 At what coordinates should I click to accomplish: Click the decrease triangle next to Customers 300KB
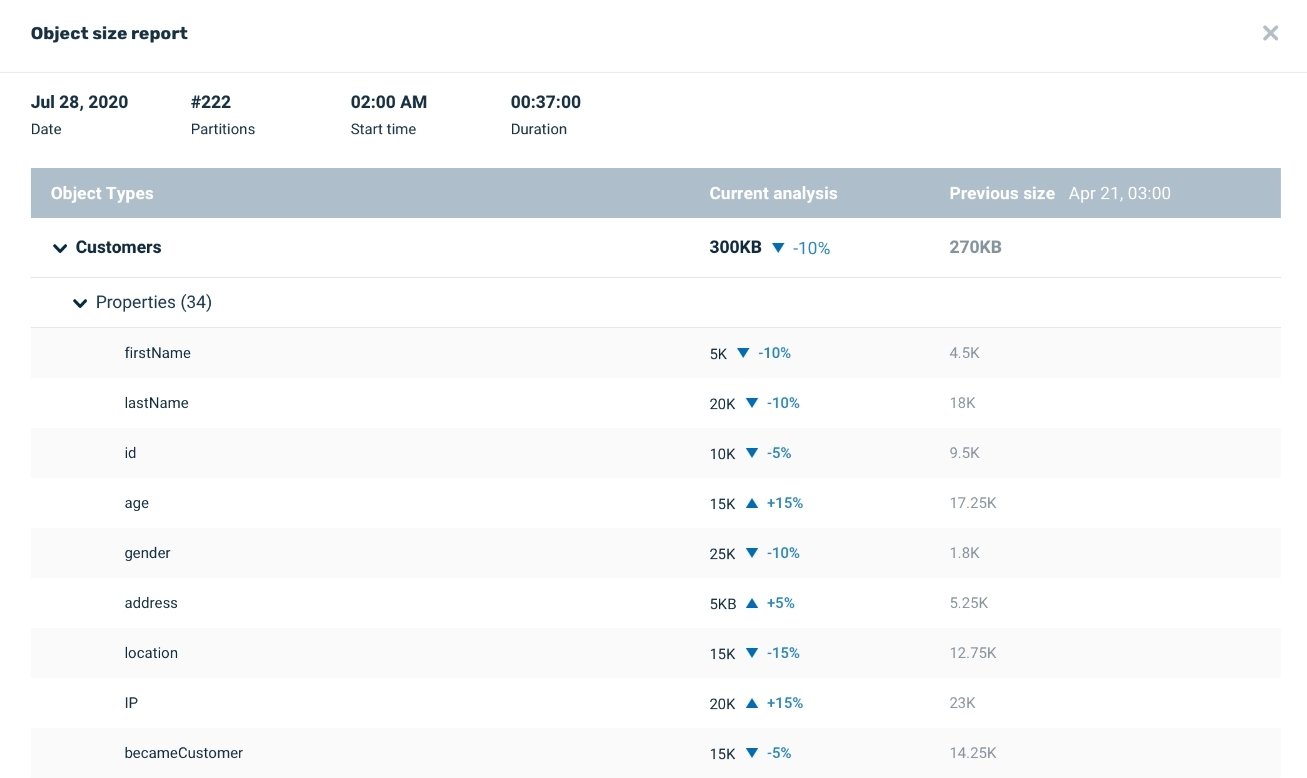click(x=777, y=247)
